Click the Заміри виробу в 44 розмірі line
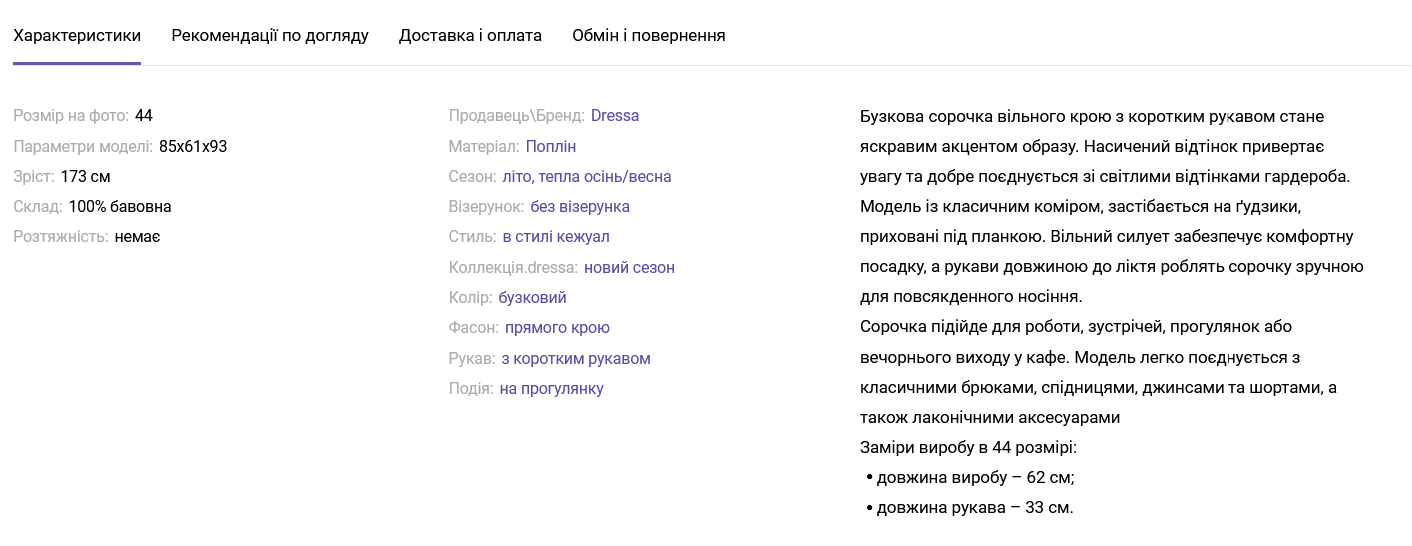The image size is (1412, 546). pyautogui.click(x=968, y=447)
